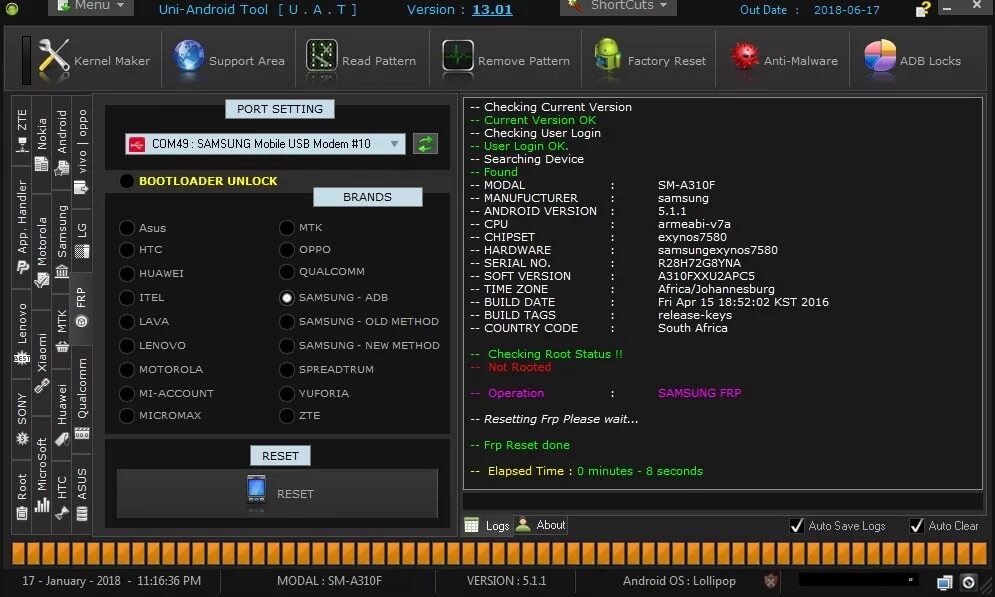
Task: Open the MicroSoft side tab
Action: point(41,475)
